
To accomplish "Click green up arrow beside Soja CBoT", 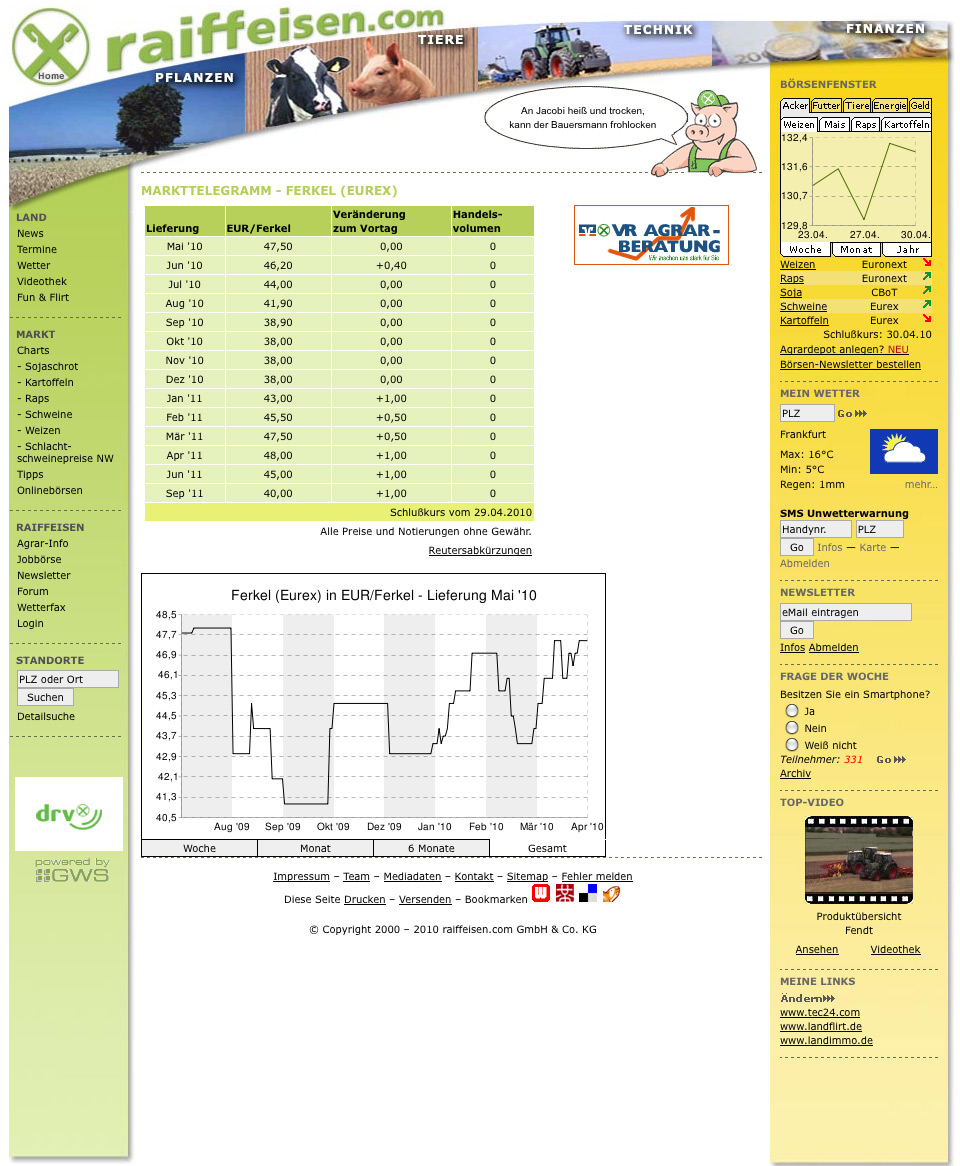I will tap(927, 291).
